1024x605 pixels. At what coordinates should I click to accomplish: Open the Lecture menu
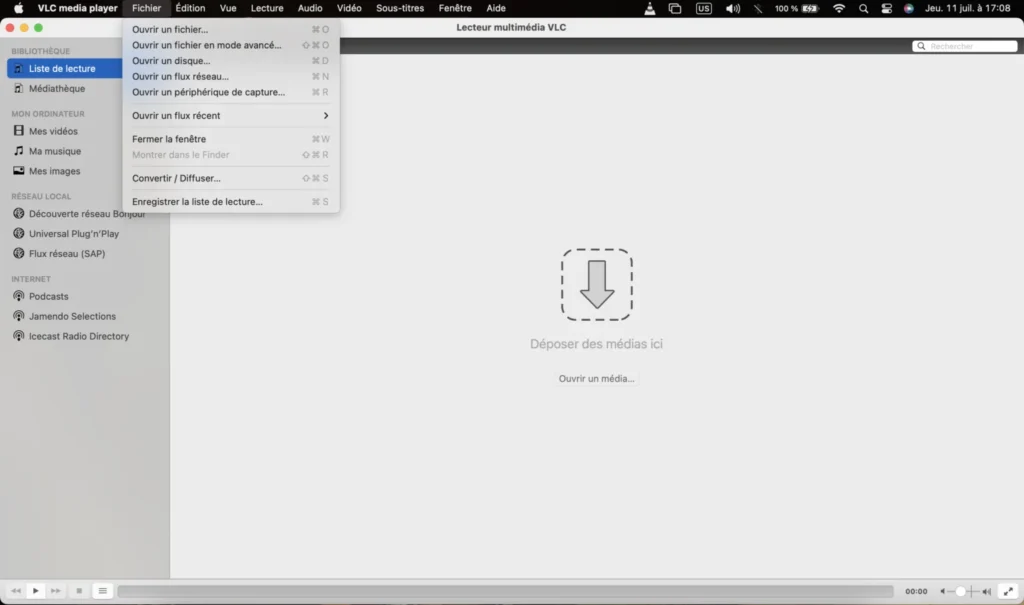tap(267, 8)
